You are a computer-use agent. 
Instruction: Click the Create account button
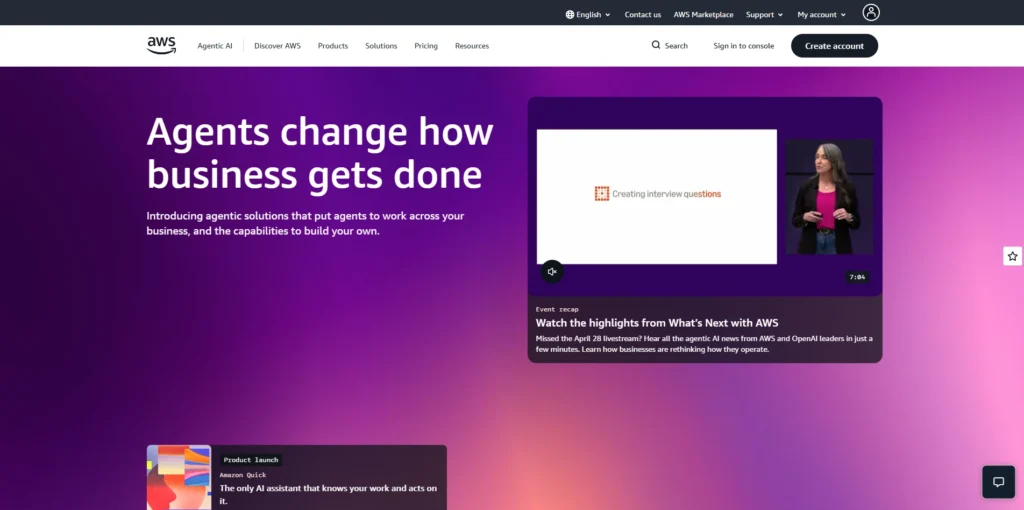pyautogui.click(x=835, y=46)
